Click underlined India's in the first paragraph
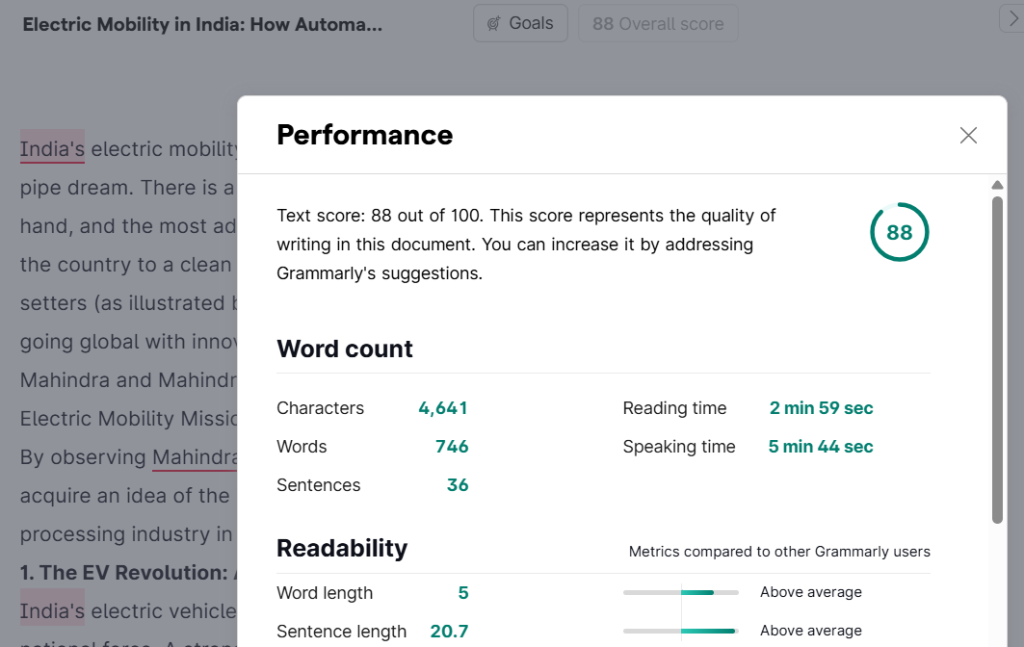Screen dimensions: 1024x647 (52, 150)
